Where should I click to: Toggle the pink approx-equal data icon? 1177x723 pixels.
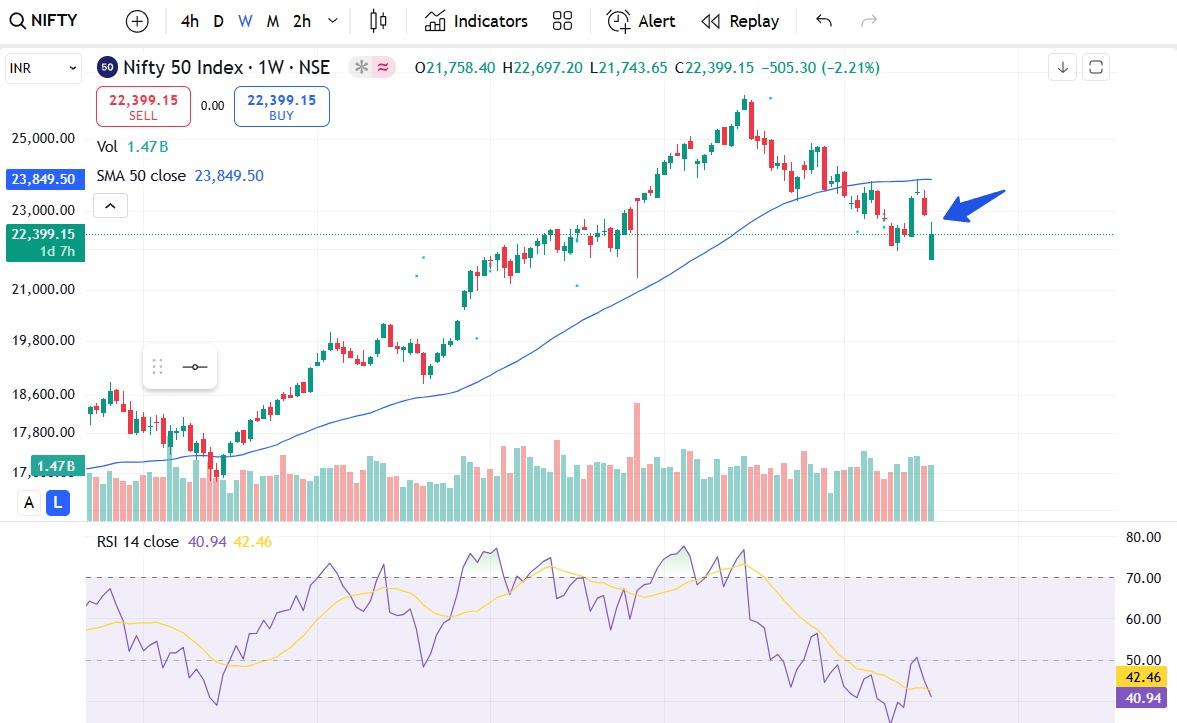(383, 68)
